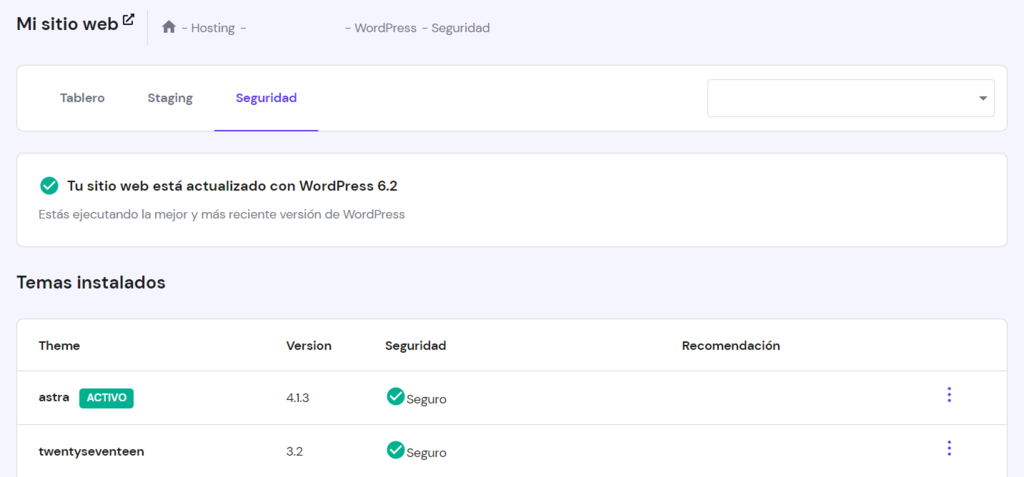Click the ACTIVO badge next to astra
The height and width of the screenshot is (477, 1024).
[106, 398]
